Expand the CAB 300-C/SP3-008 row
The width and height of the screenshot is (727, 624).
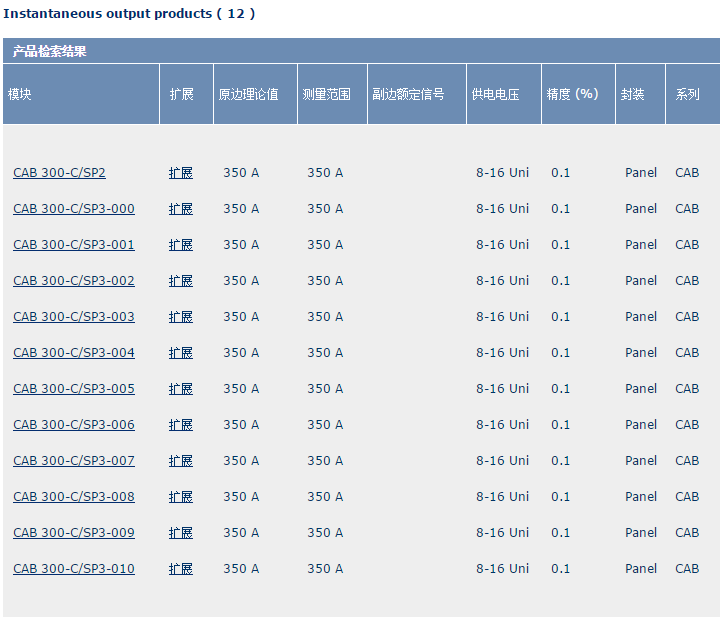point(181,497)
